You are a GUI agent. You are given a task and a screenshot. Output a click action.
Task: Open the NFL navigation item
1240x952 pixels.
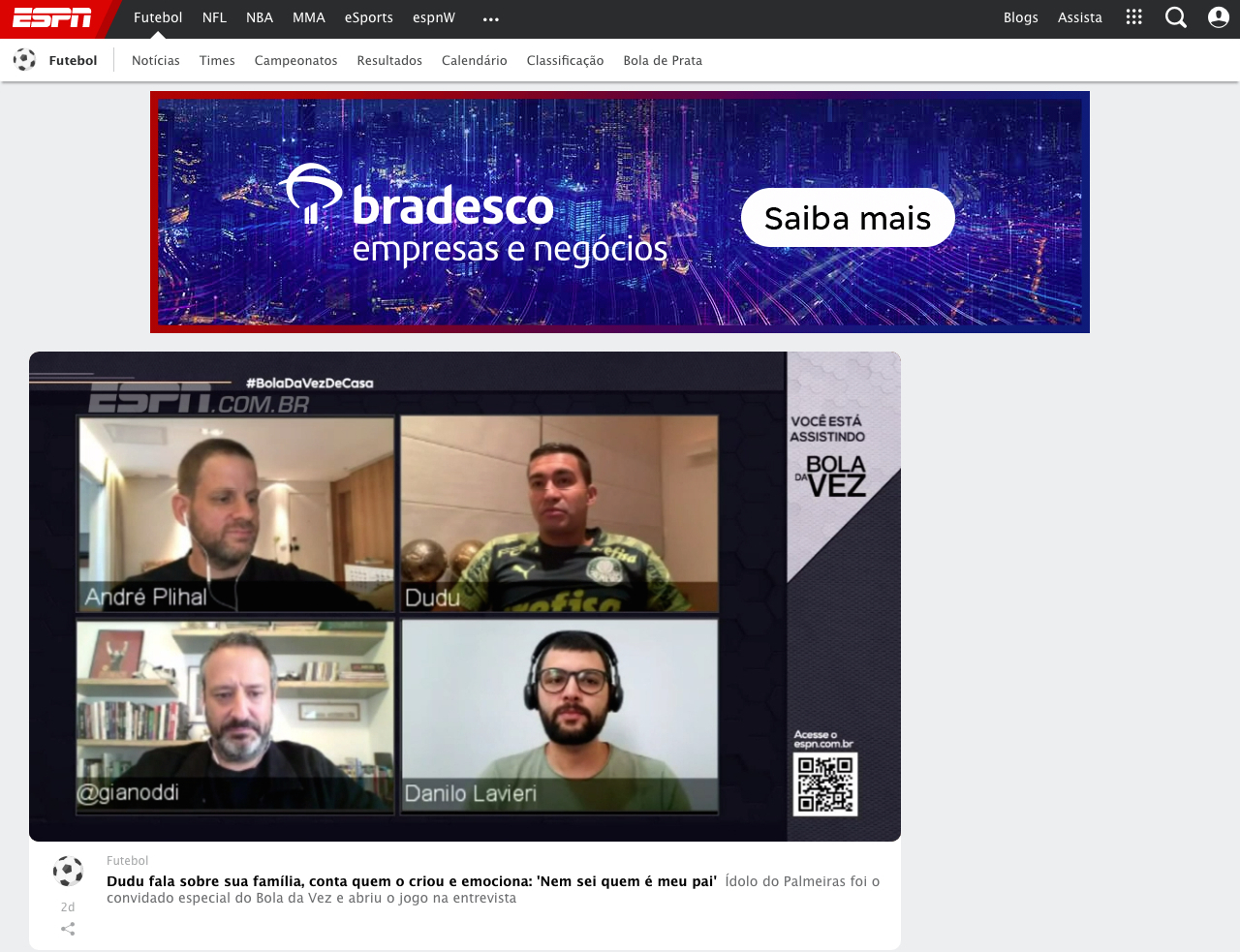coord(214,17)
